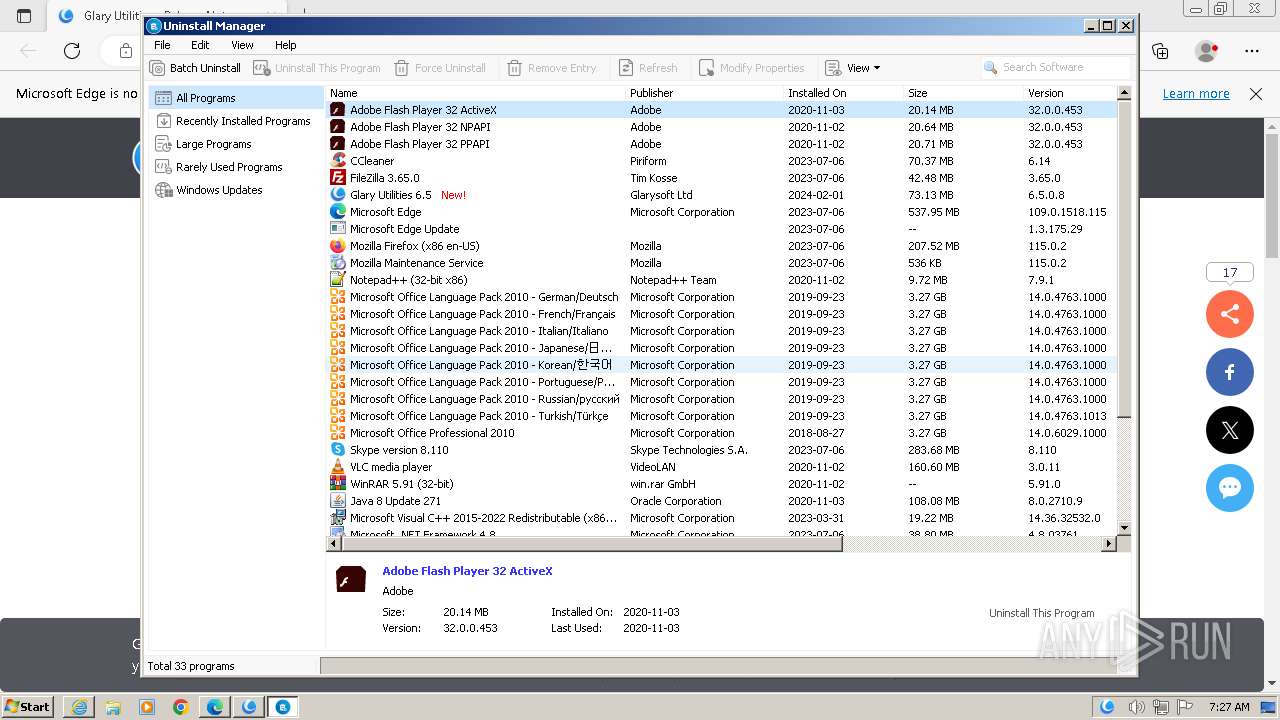Open the Help menu
The width and height of the screenshot is (1280, 720).
pos(286,45)
